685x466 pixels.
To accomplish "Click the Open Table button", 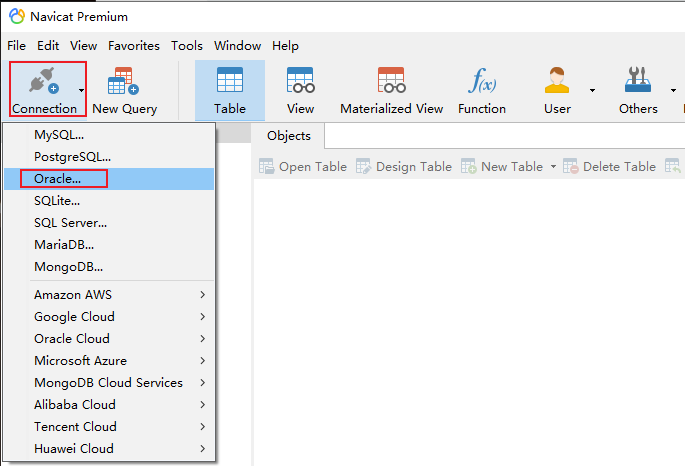I will (x=303, y=166).
